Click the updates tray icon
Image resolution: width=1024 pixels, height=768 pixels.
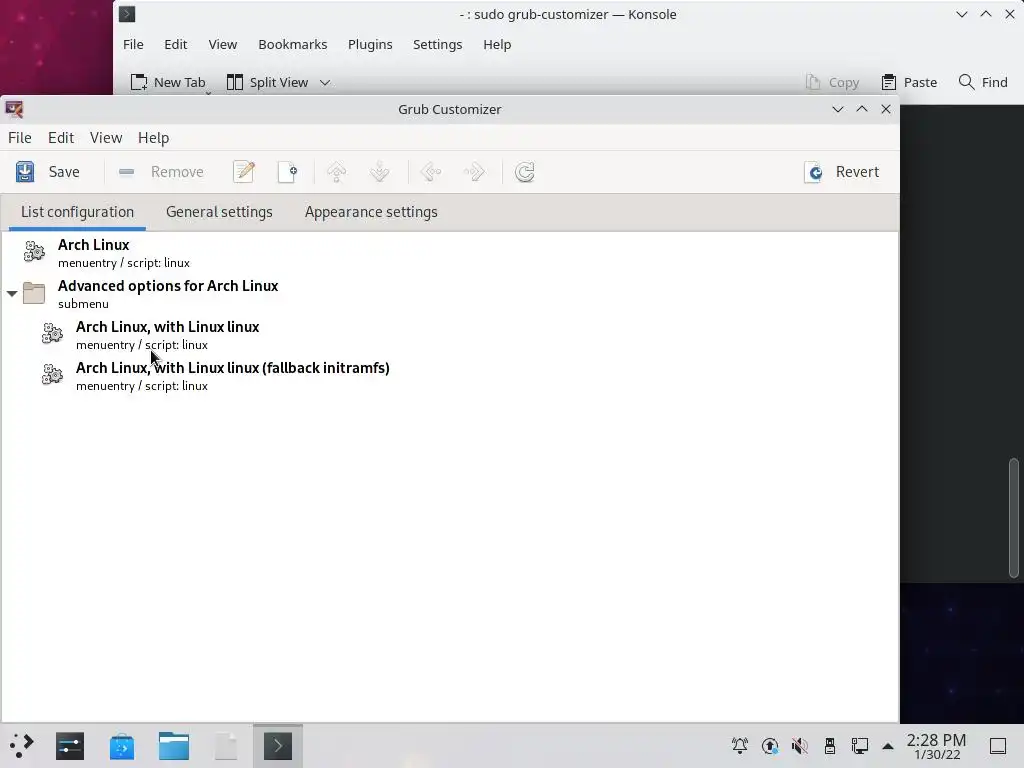click(x=770, y=746)
